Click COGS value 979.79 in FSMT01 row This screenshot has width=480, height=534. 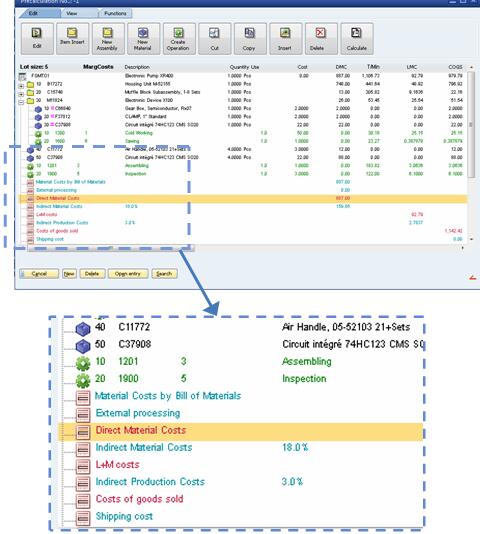pos(455,76)
